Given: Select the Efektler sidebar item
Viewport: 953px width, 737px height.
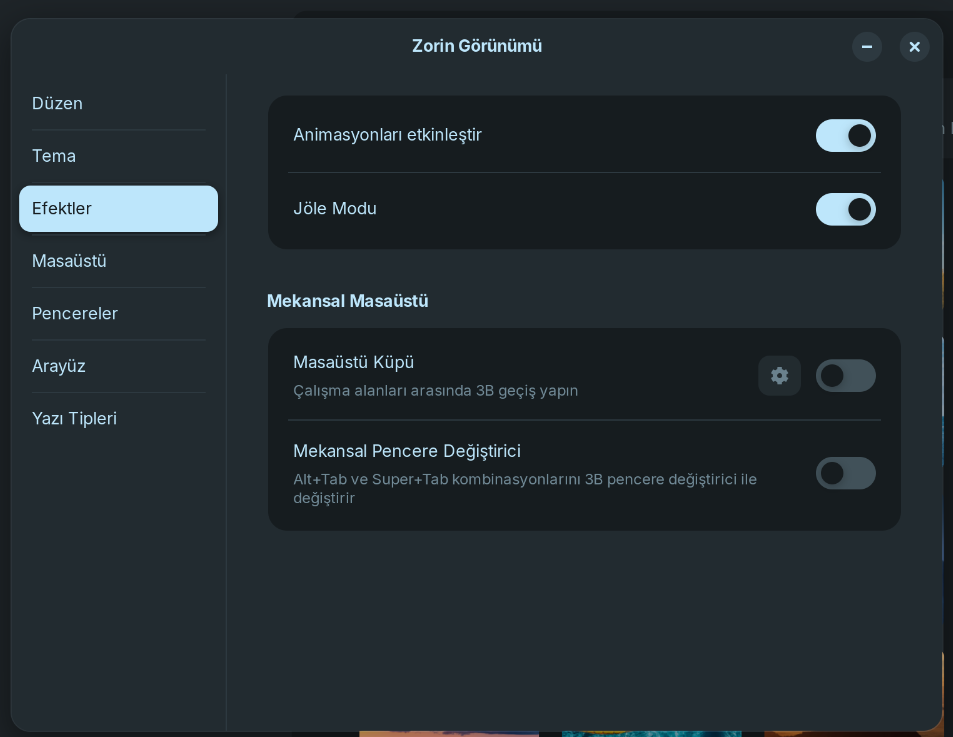Looking at the screenshot, I should (x=119, y=208).
